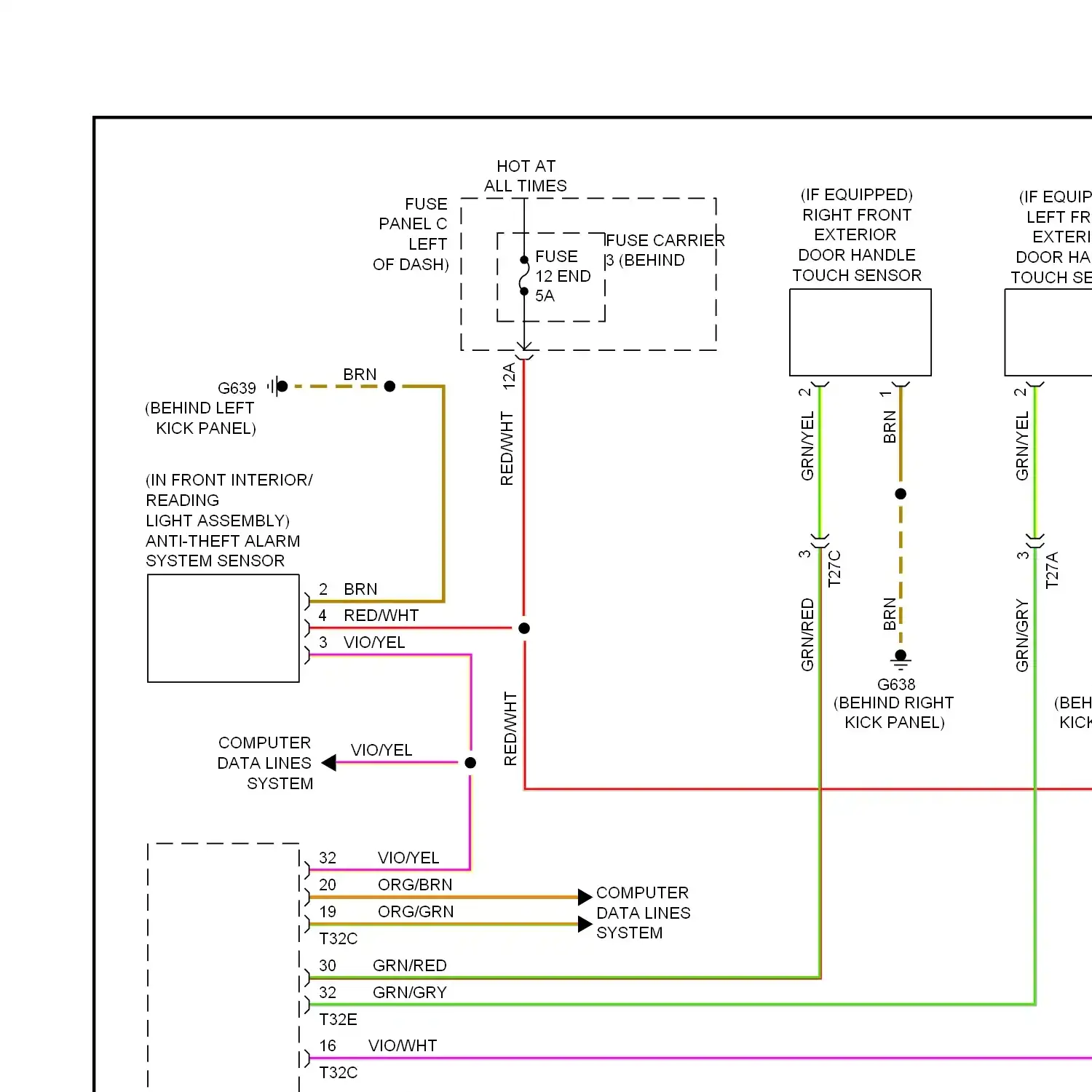Screen dimensions: 1092x1092
Task: Click the T32C label below pin 19
Action: pyautogui.click(x=339, y=938)
